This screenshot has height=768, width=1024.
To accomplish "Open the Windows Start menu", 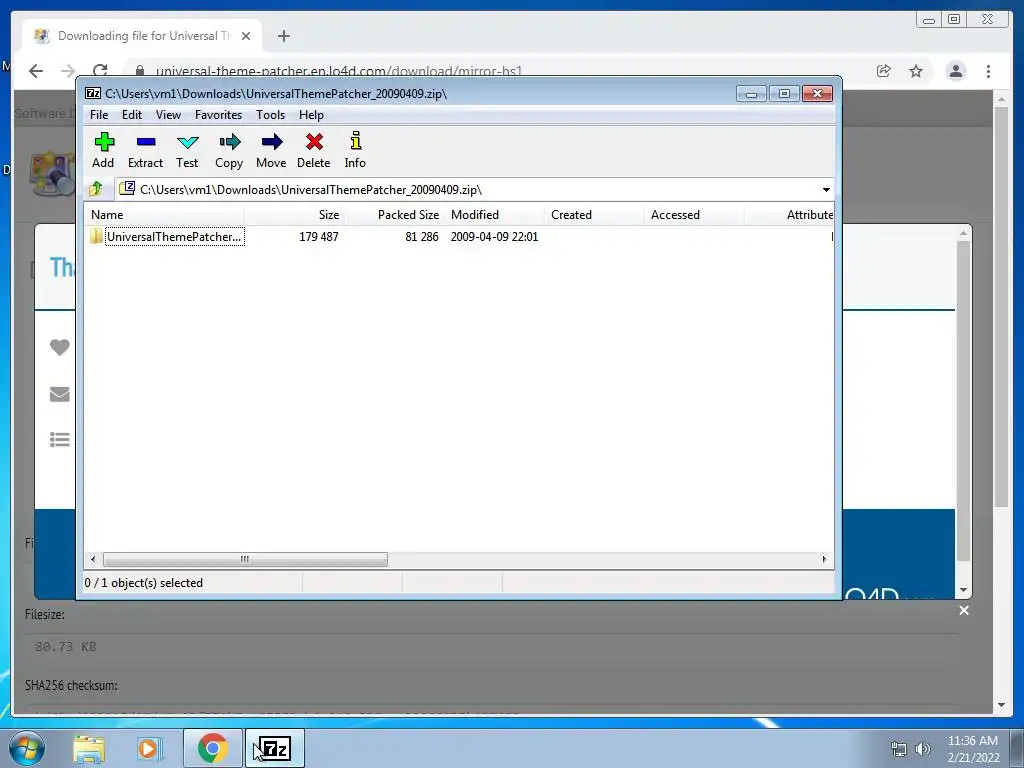I will pyautogui.click(x=27, y=748).
